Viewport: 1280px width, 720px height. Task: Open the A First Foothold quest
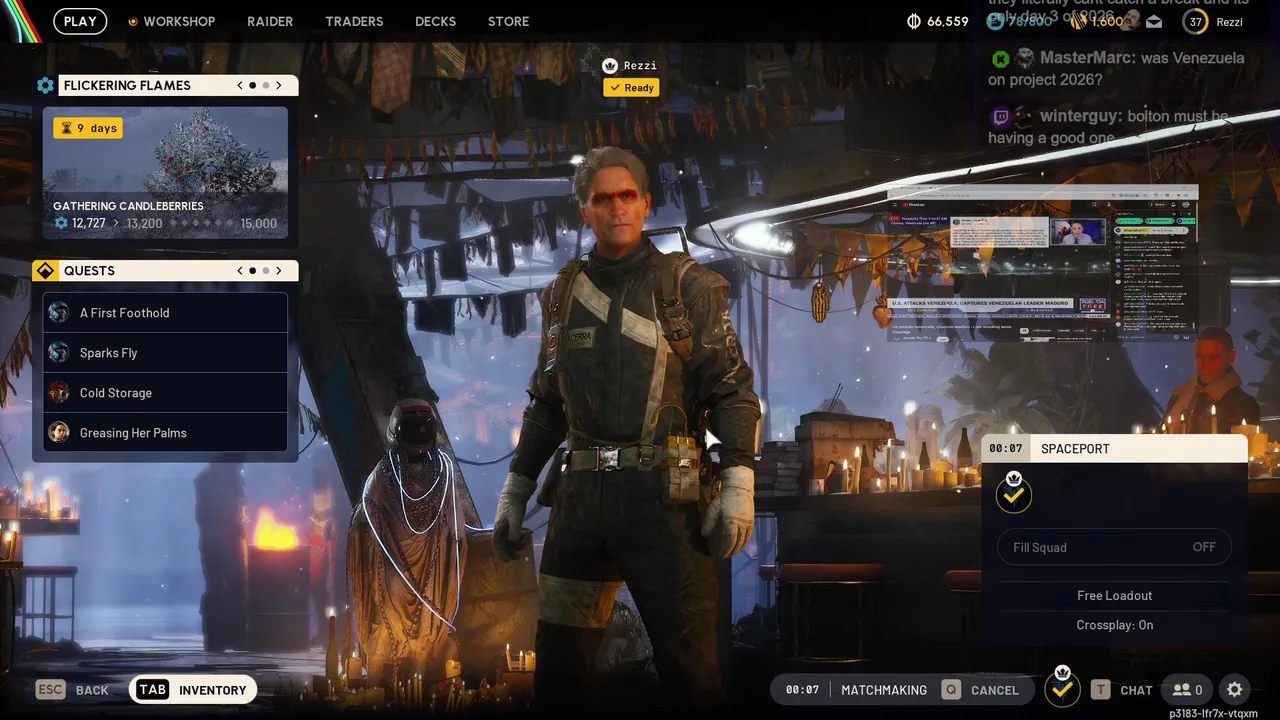[x=165, y=312]
